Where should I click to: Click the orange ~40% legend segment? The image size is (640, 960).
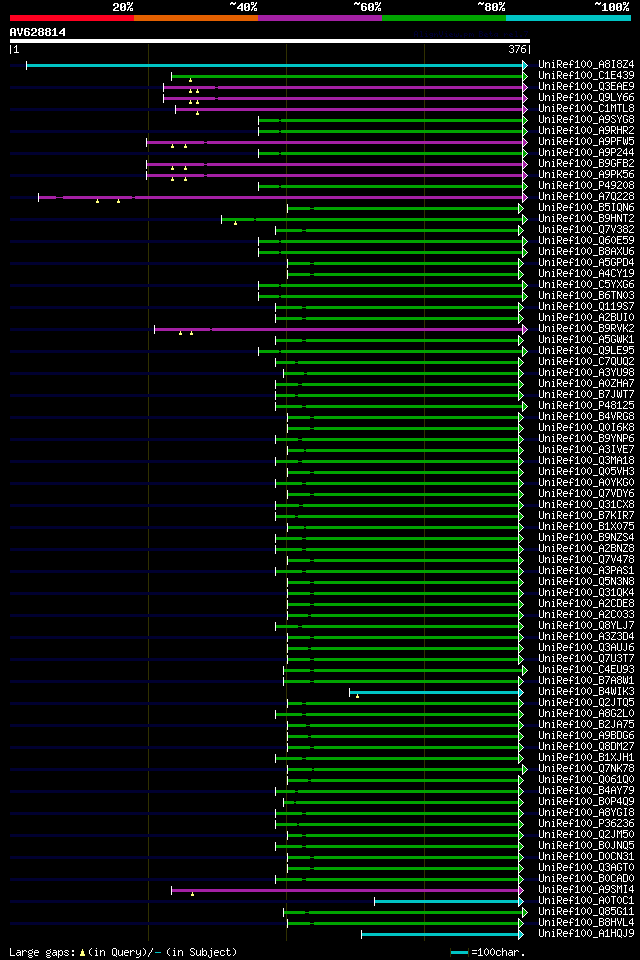(x=196, y=18)
